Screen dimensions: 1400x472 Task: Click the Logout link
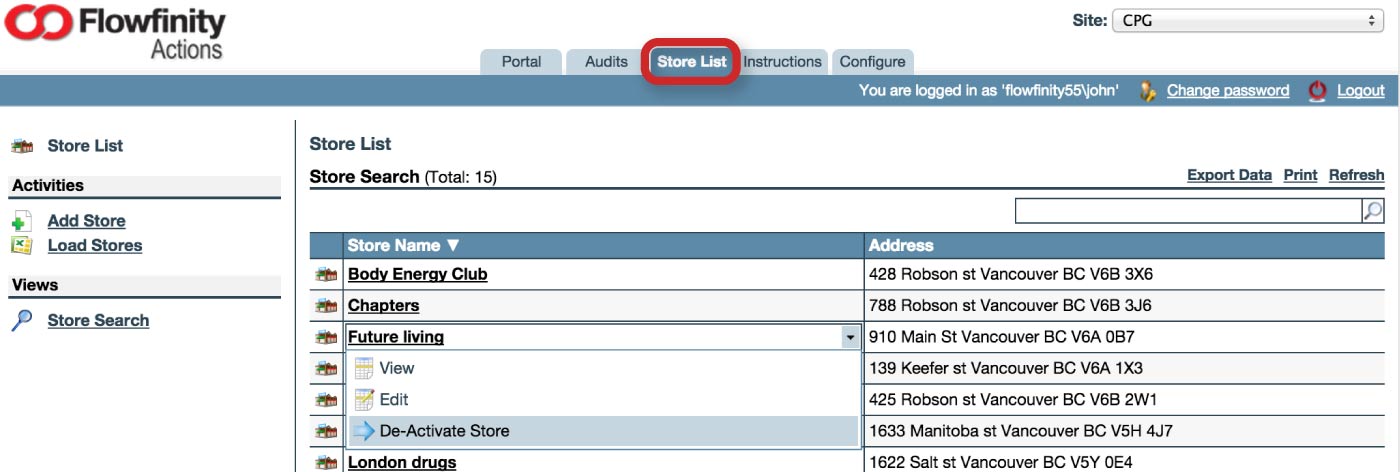coord(1361,91)
